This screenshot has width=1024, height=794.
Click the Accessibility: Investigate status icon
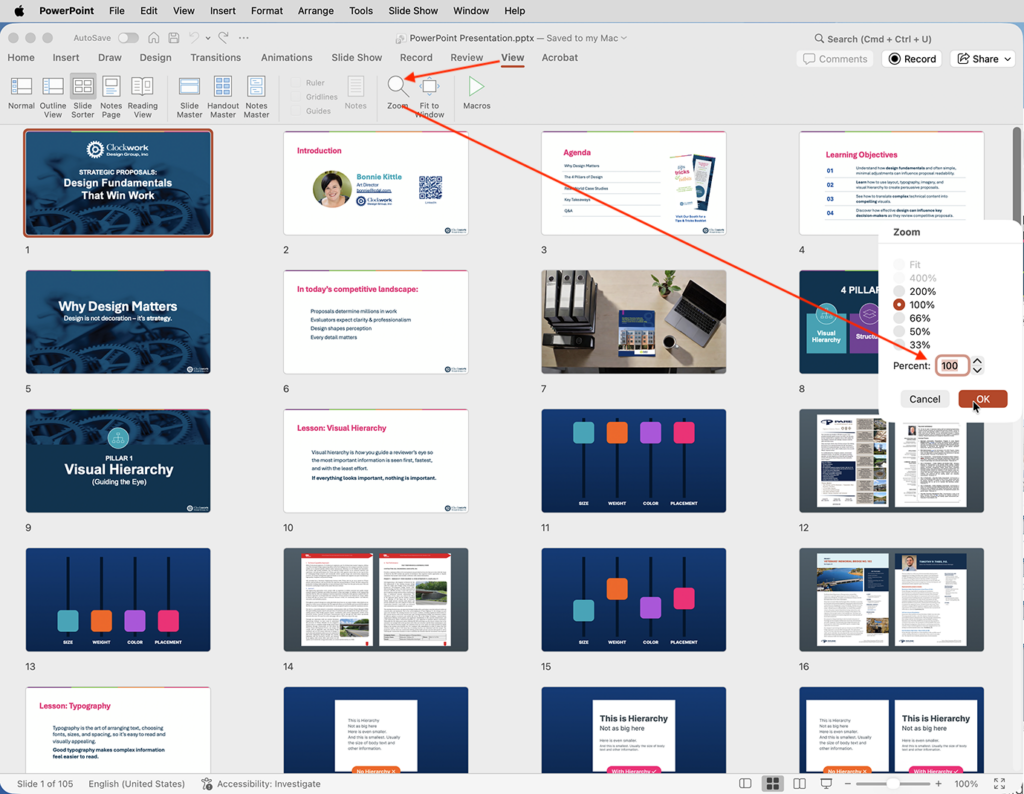tap(207, 784)
